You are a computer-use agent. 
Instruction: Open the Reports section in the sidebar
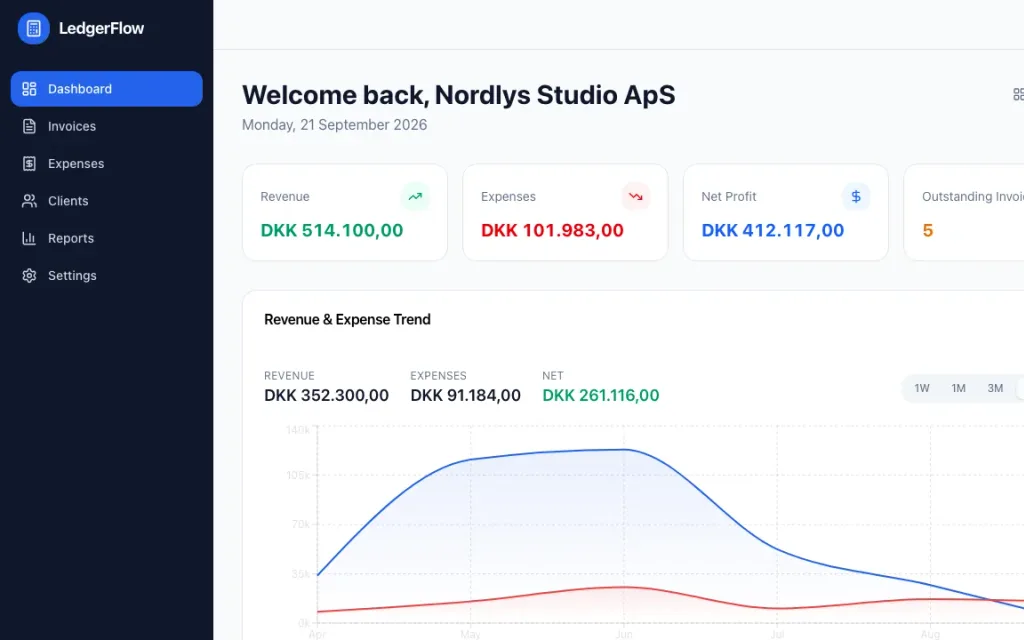tap(106, 238)
